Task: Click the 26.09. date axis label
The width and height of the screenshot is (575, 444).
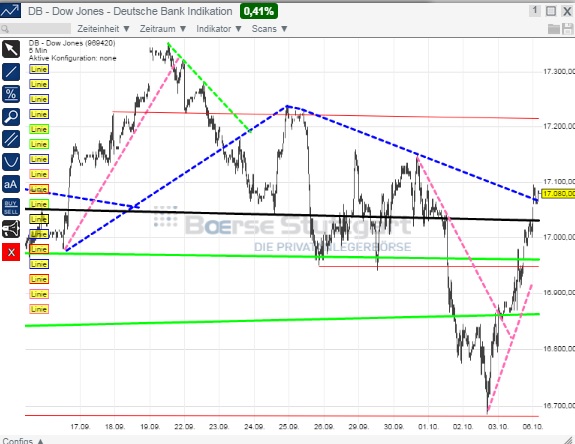Action: pyautogui.click(x=323, y=427)
